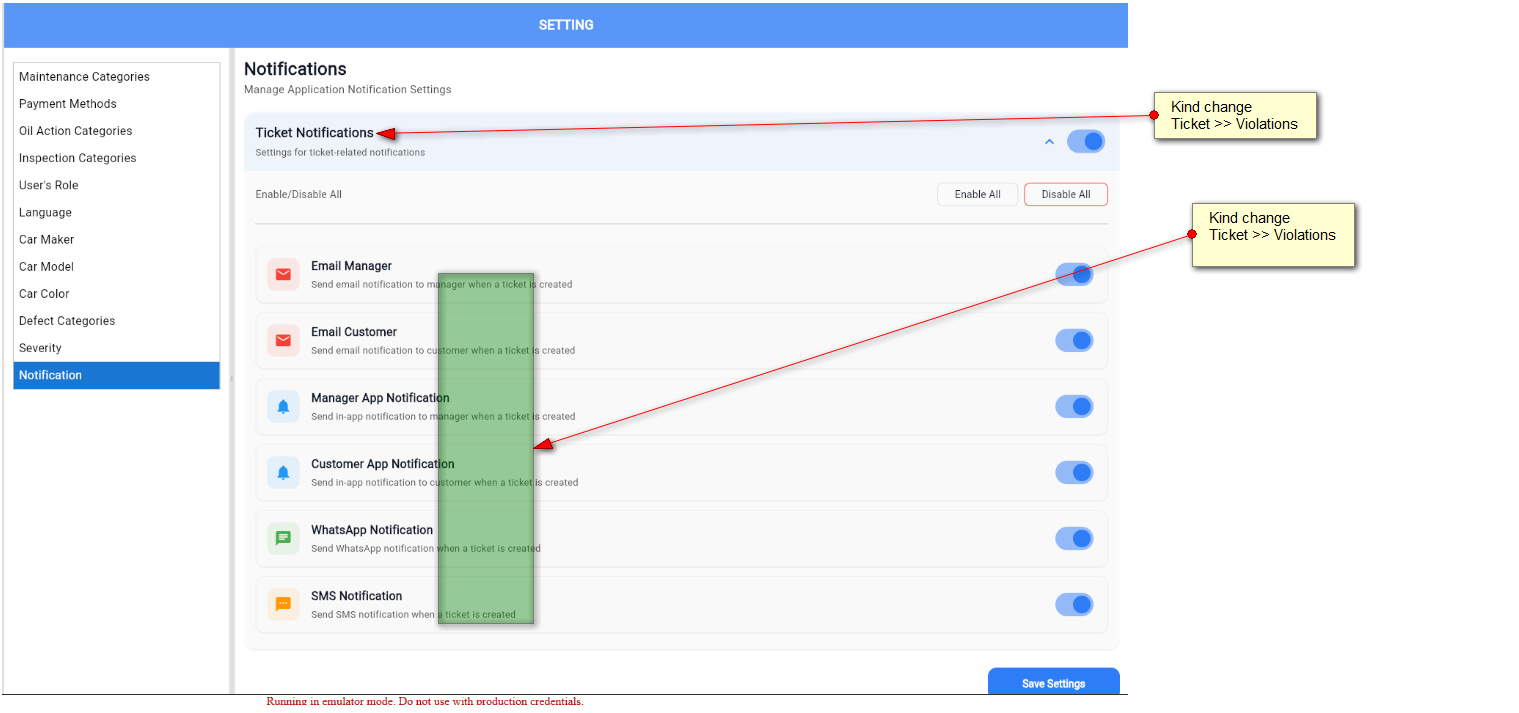Screen dimensions: 1519x713
Task: Turn off the WhatsApp Notification switch
Action: [x=1074, y=538]
